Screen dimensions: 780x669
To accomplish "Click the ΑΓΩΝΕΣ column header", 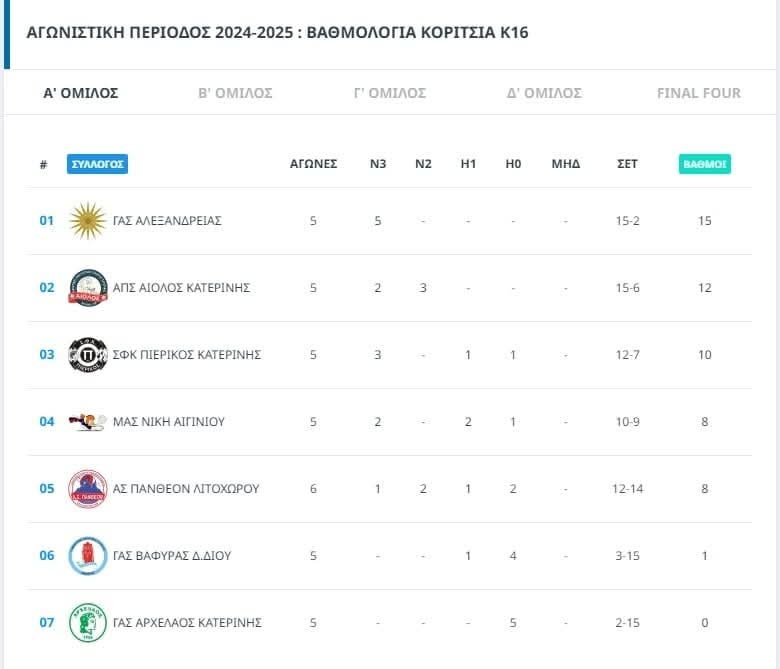I will click(x=313, y=164).
